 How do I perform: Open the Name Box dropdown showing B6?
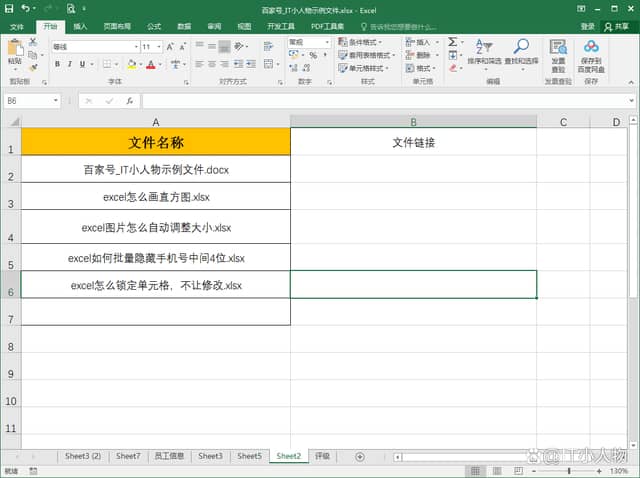(56, 101)
